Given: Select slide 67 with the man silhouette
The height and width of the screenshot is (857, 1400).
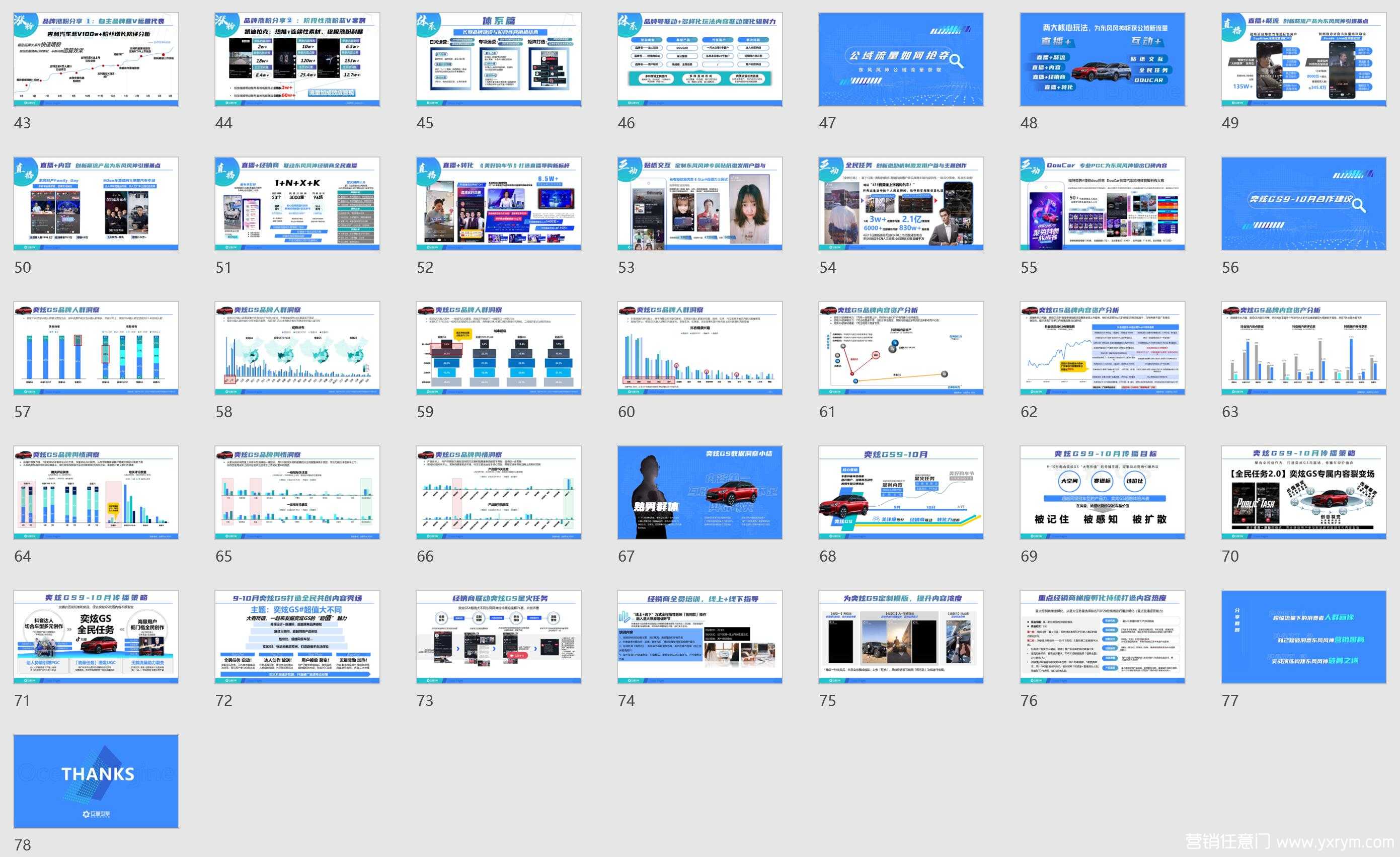Looking at the screenshot, I should pos(700,492).
